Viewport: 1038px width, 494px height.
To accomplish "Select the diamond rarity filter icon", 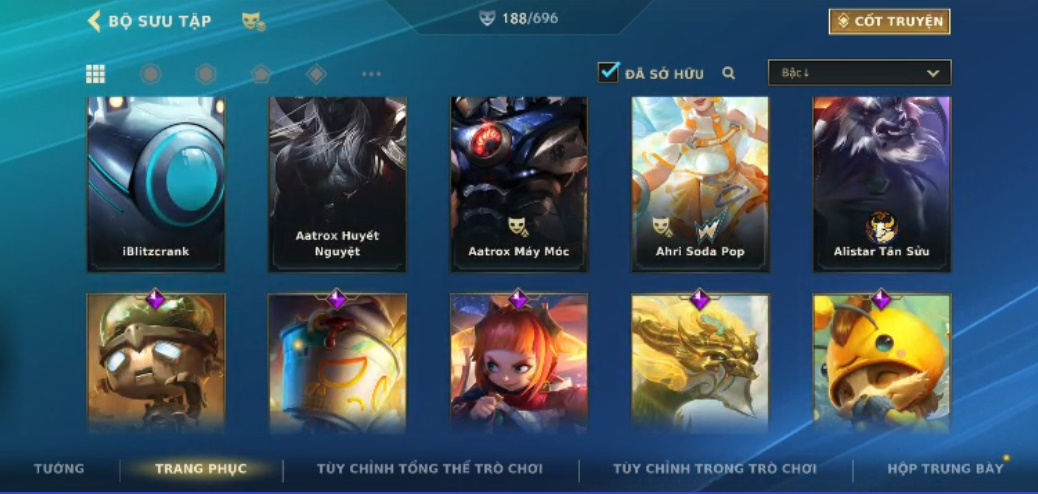I will 316,74.
